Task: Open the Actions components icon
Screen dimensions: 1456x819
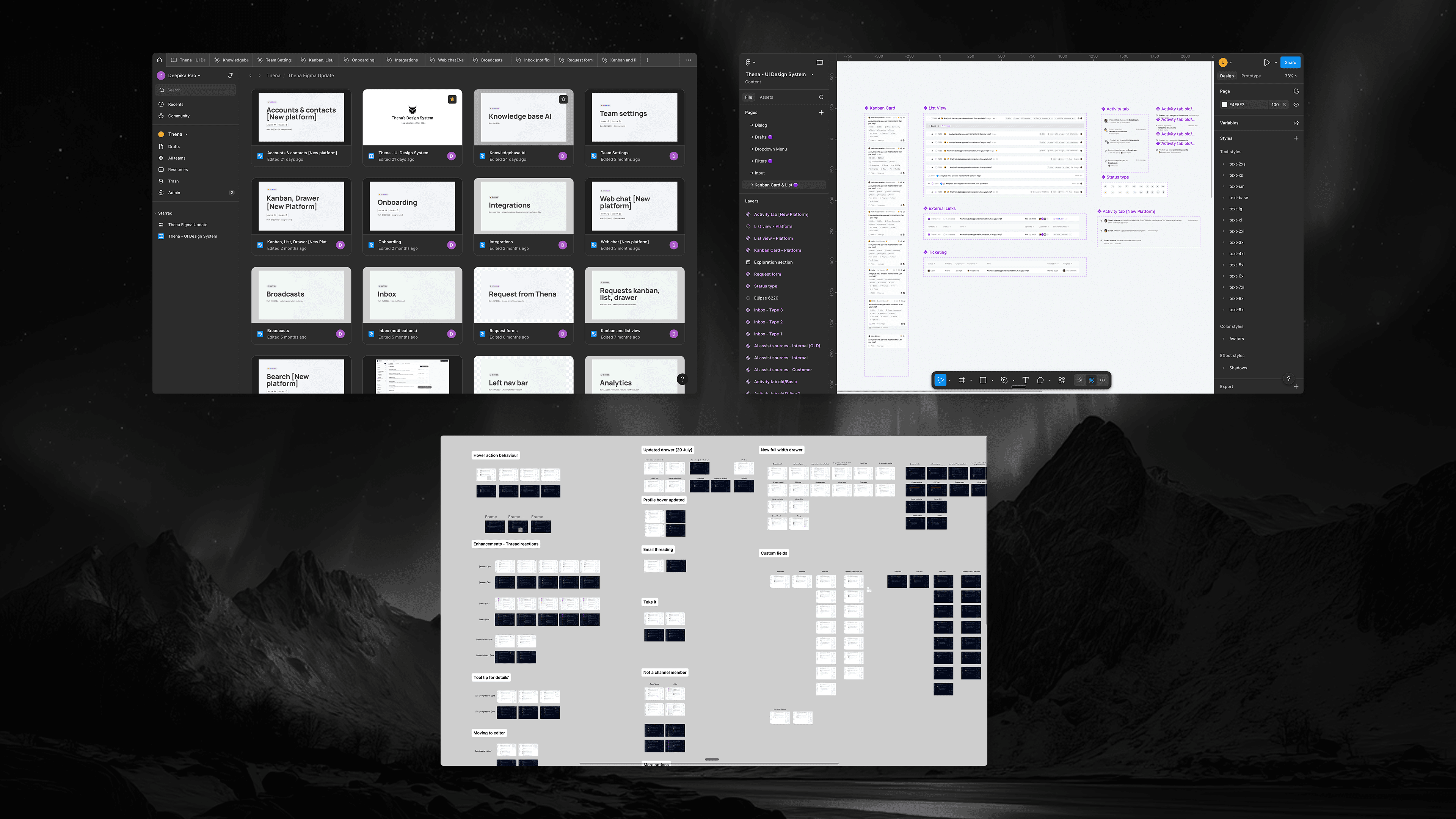Action: 1062,380
